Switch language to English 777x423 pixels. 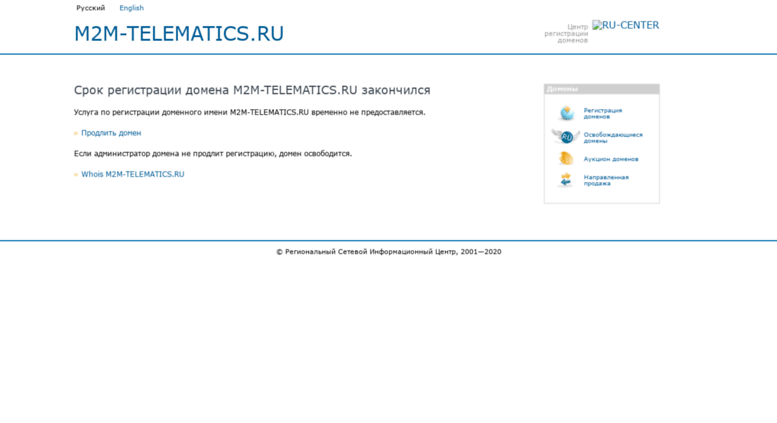tap(131, 8)
